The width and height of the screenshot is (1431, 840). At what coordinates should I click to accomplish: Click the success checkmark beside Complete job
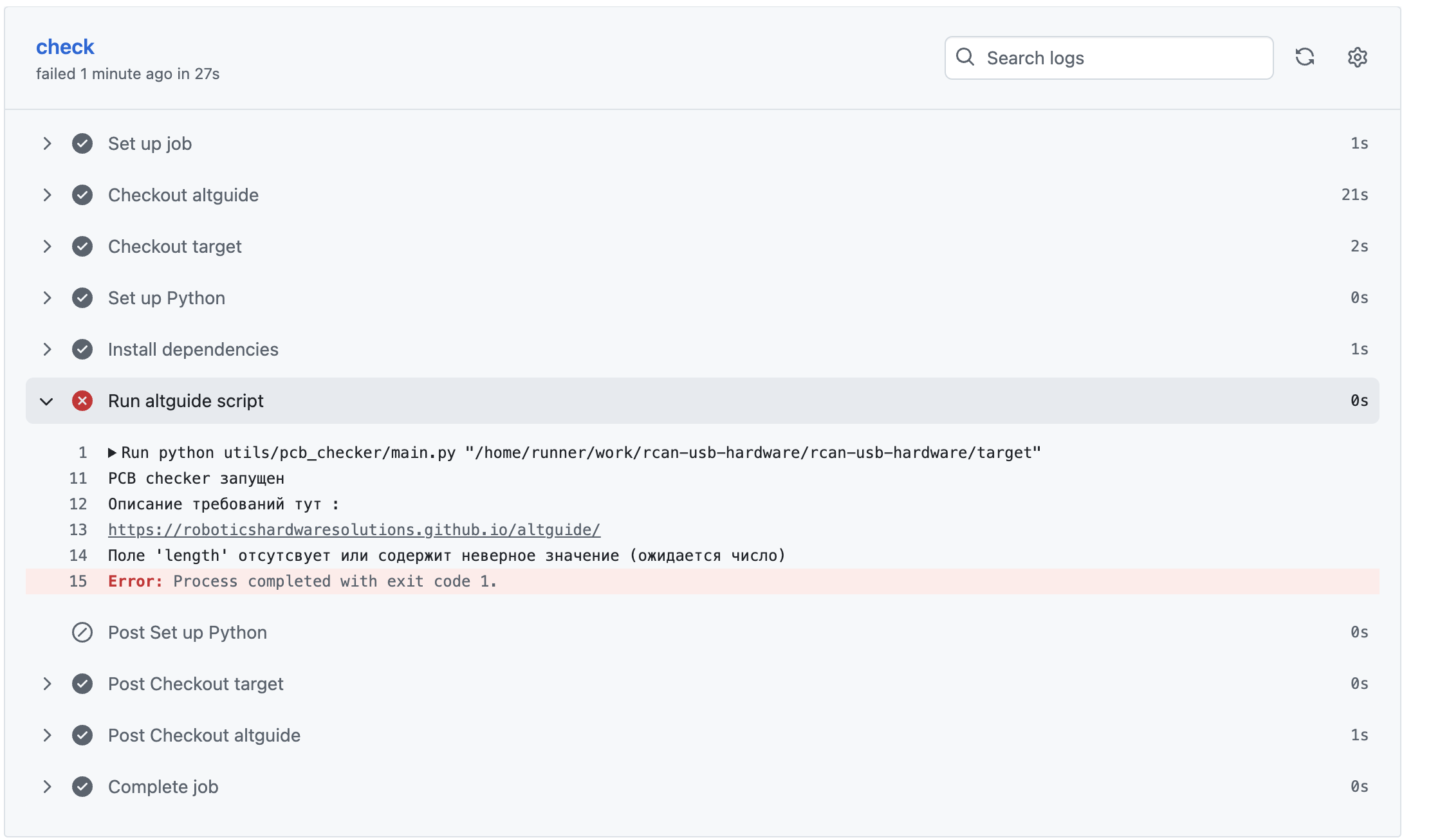(x=82, y=787)
